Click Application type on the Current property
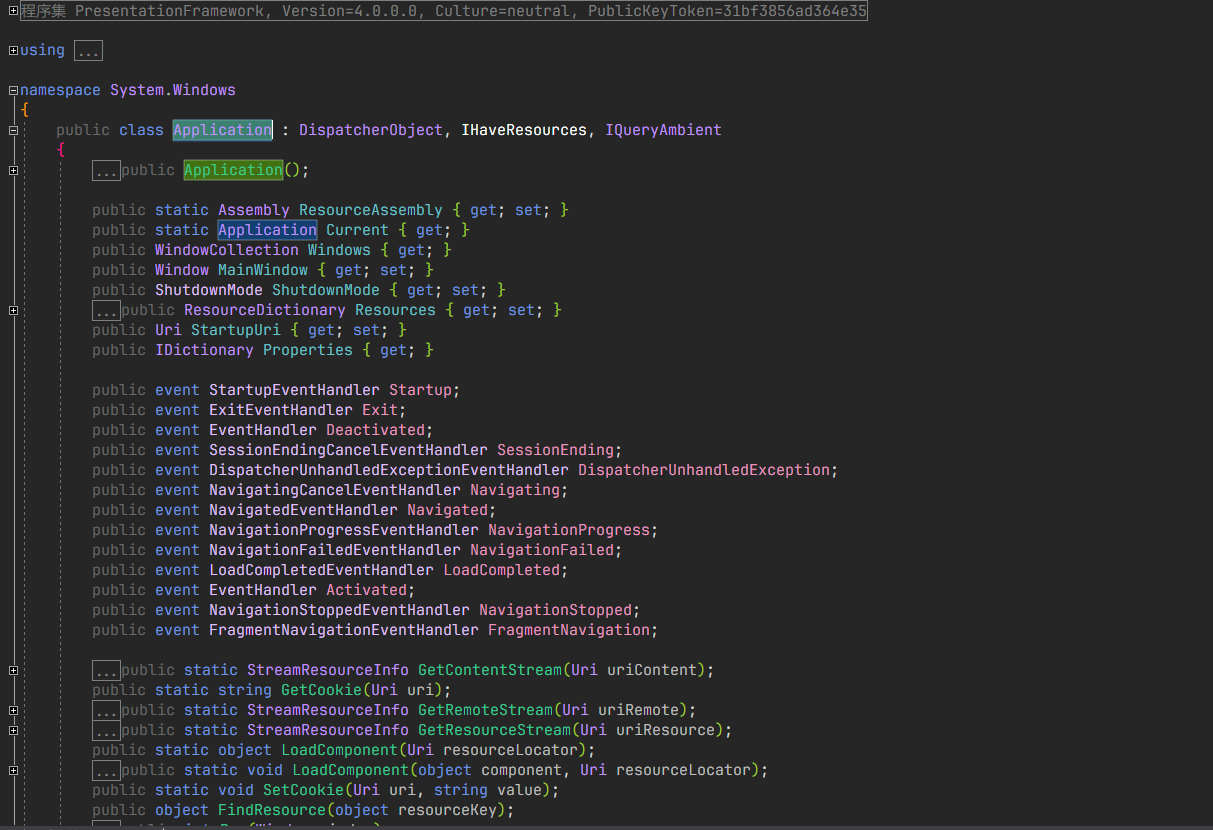 tap(267, 230)
